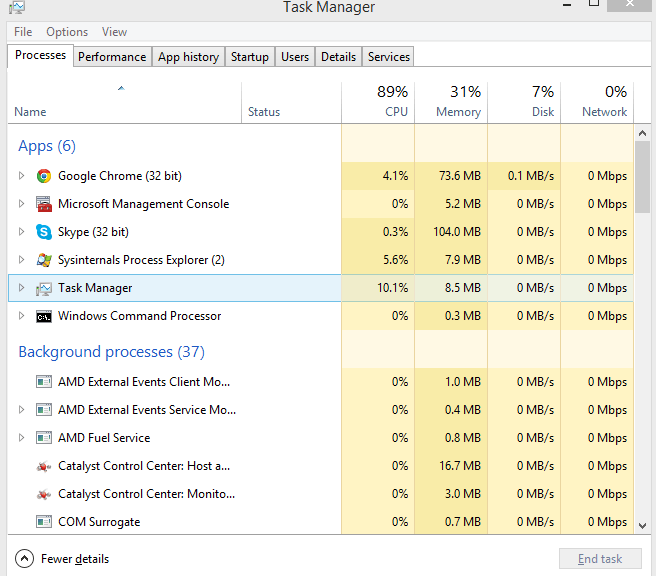Click the Fewer details link
The height and width of the screenshot is (576, 656).
(75, 559)
